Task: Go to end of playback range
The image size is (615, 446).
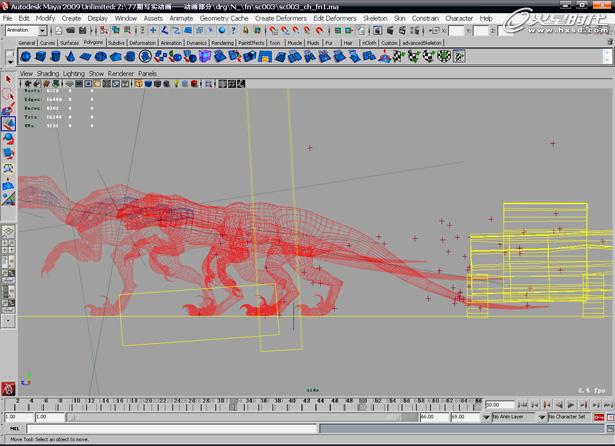Action: 608,404
